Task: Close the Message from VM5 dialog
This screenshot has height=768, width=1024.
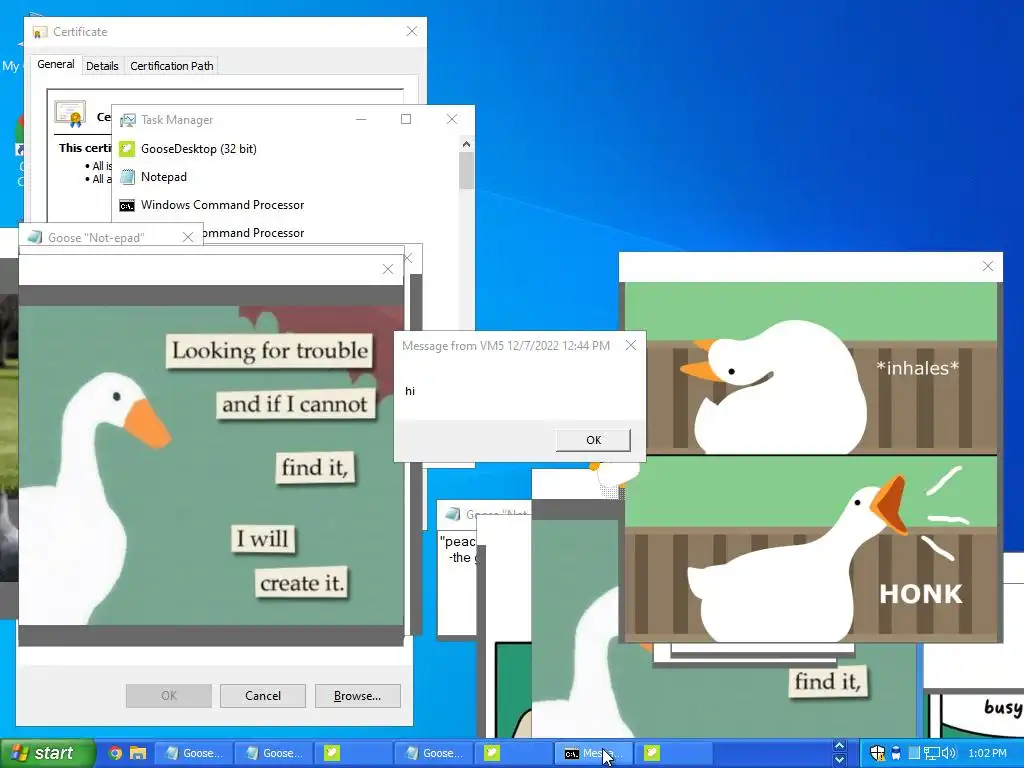Action: pyautogui.click(x=631, y=345)
